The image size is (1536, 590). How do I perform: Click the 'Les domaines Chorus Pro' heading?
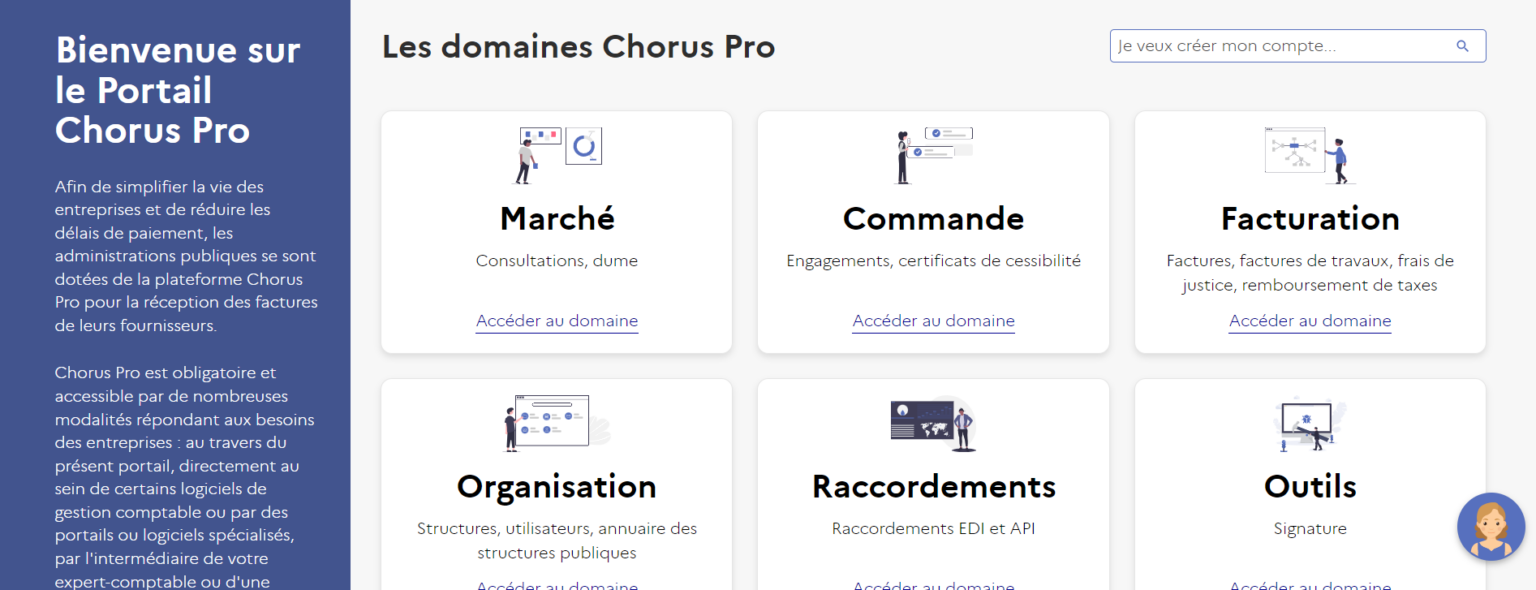pyautogui.click(x=579, y=46)
